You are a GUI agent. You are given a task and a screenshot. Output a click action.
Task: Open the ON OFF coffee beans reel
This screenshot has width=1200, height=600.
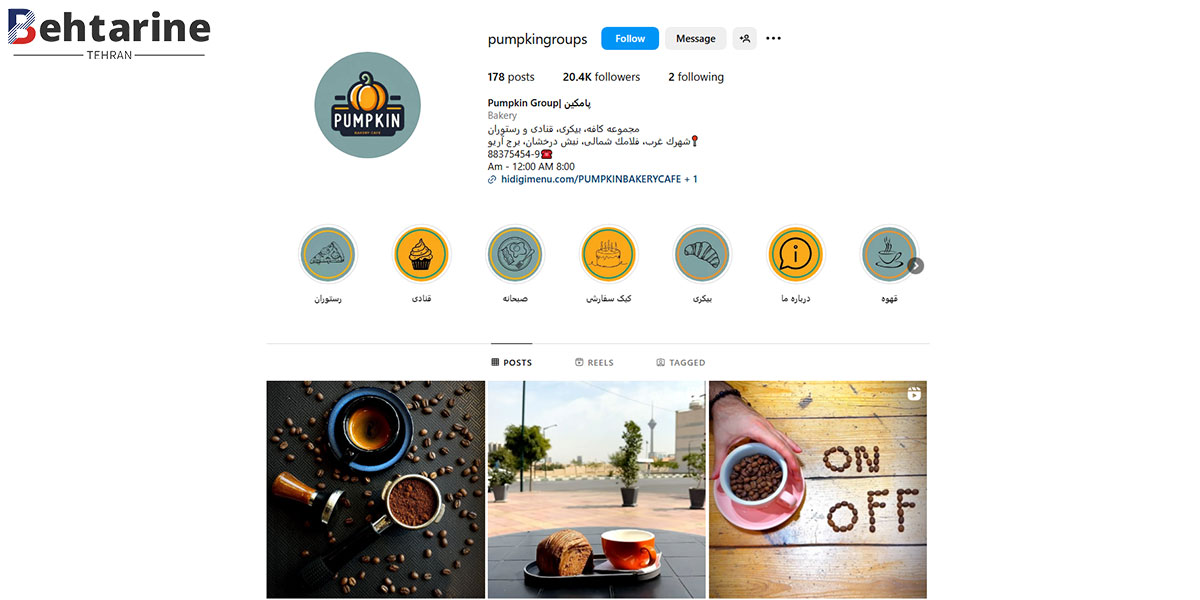[818, 489]
